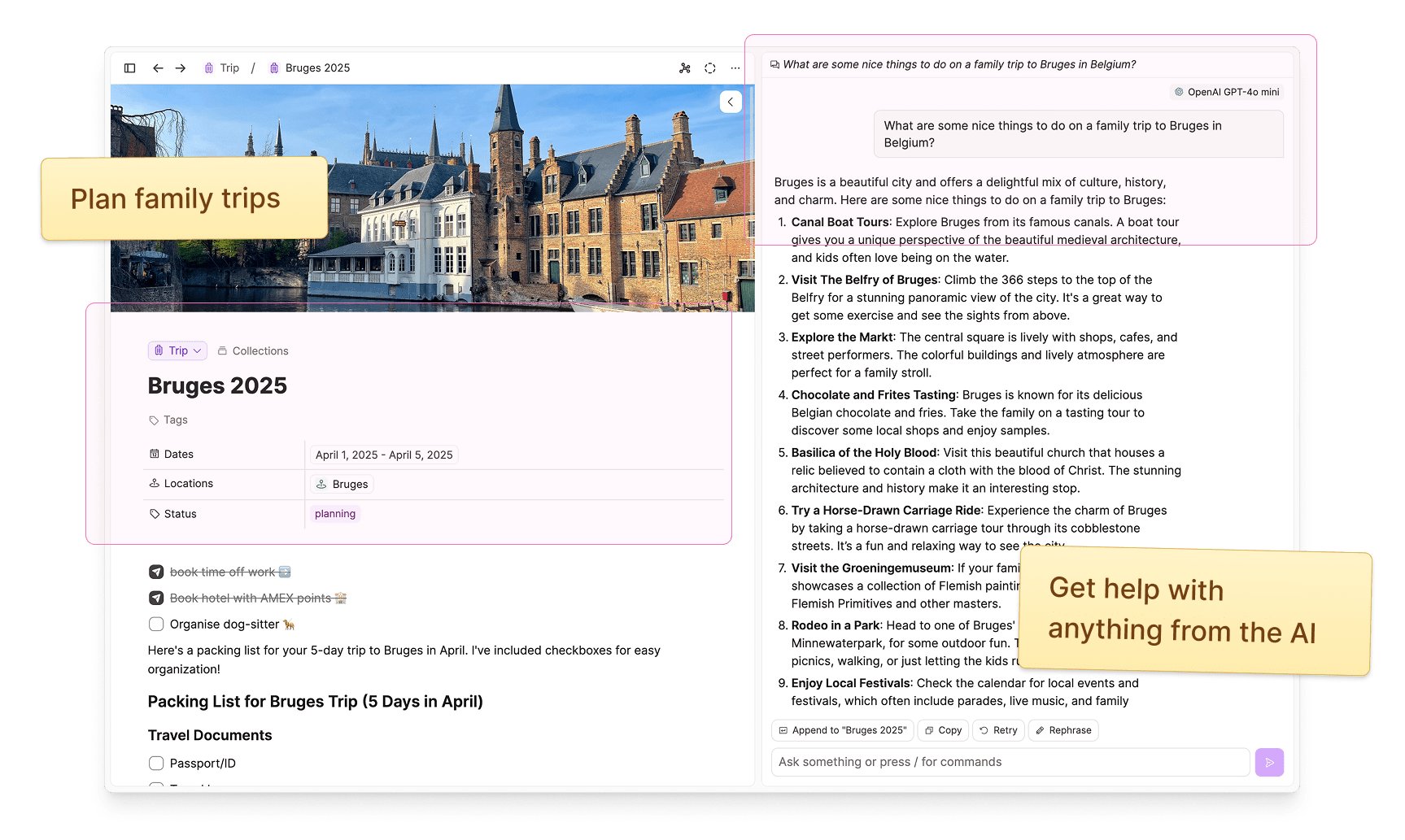Go back with the left arrow

(x=158, y=68)
